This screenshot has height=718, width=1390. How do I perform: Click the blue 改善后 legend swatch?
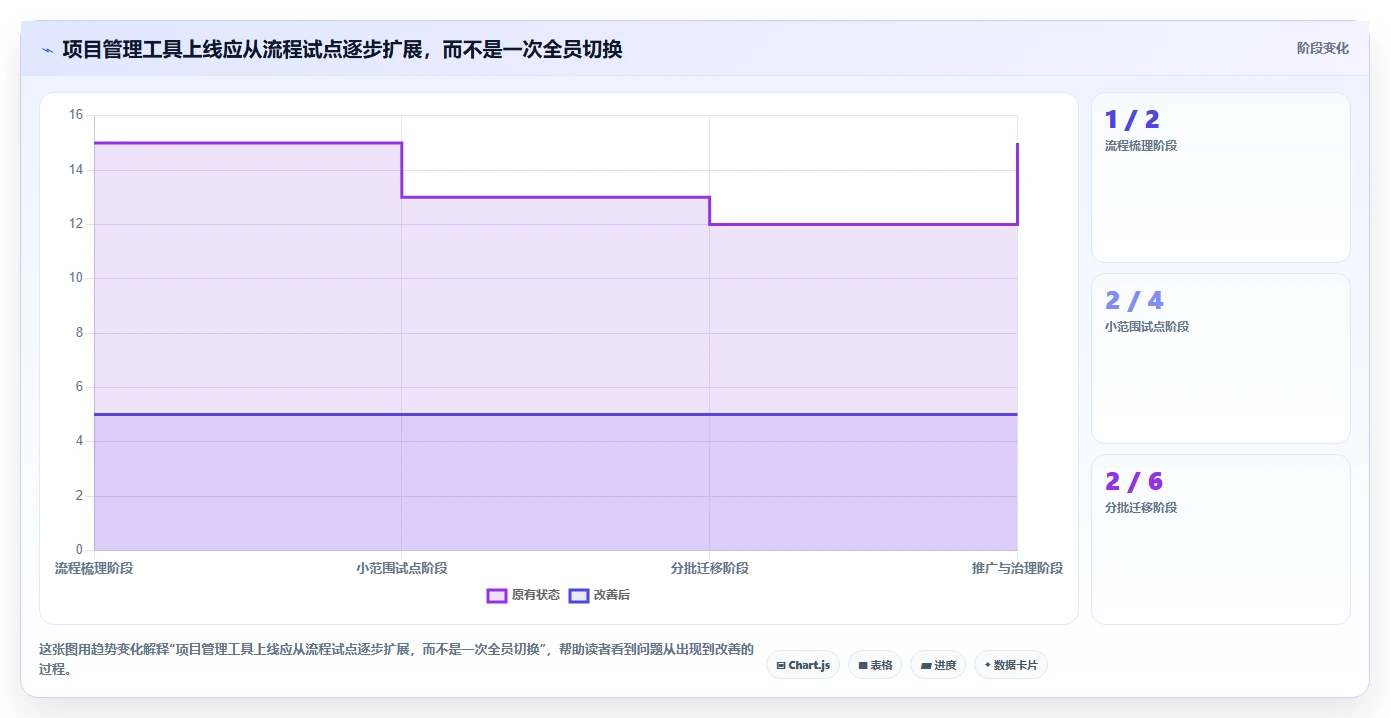579,595
